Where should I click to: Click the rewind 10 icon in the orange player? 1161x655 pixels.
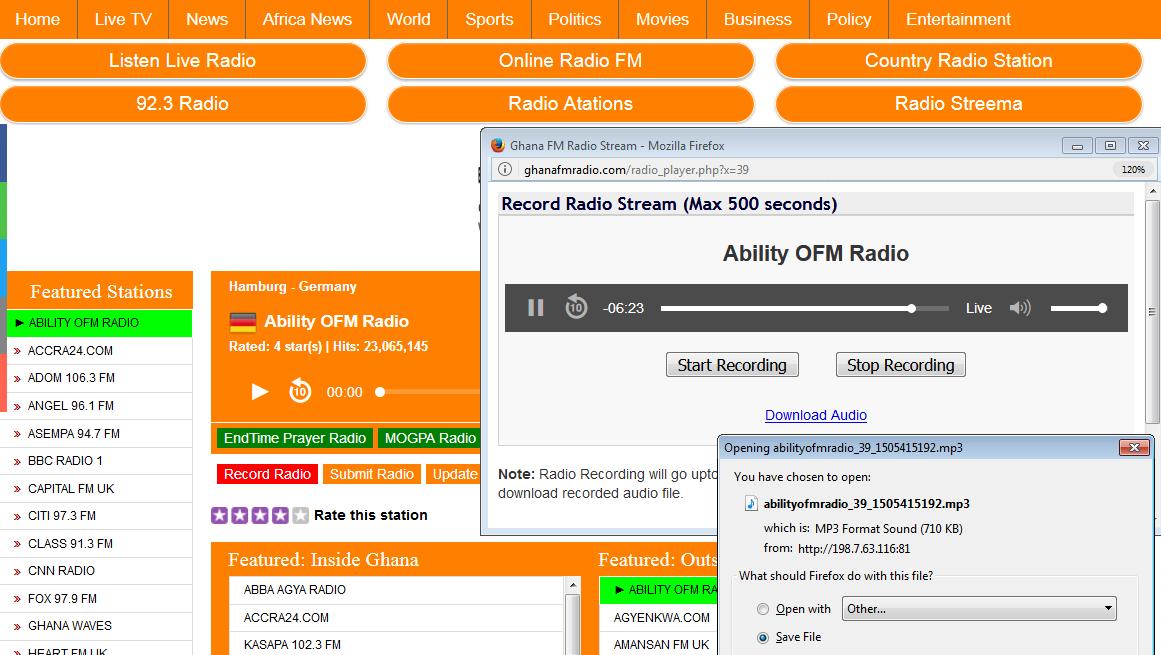click(x=300, y=391)
